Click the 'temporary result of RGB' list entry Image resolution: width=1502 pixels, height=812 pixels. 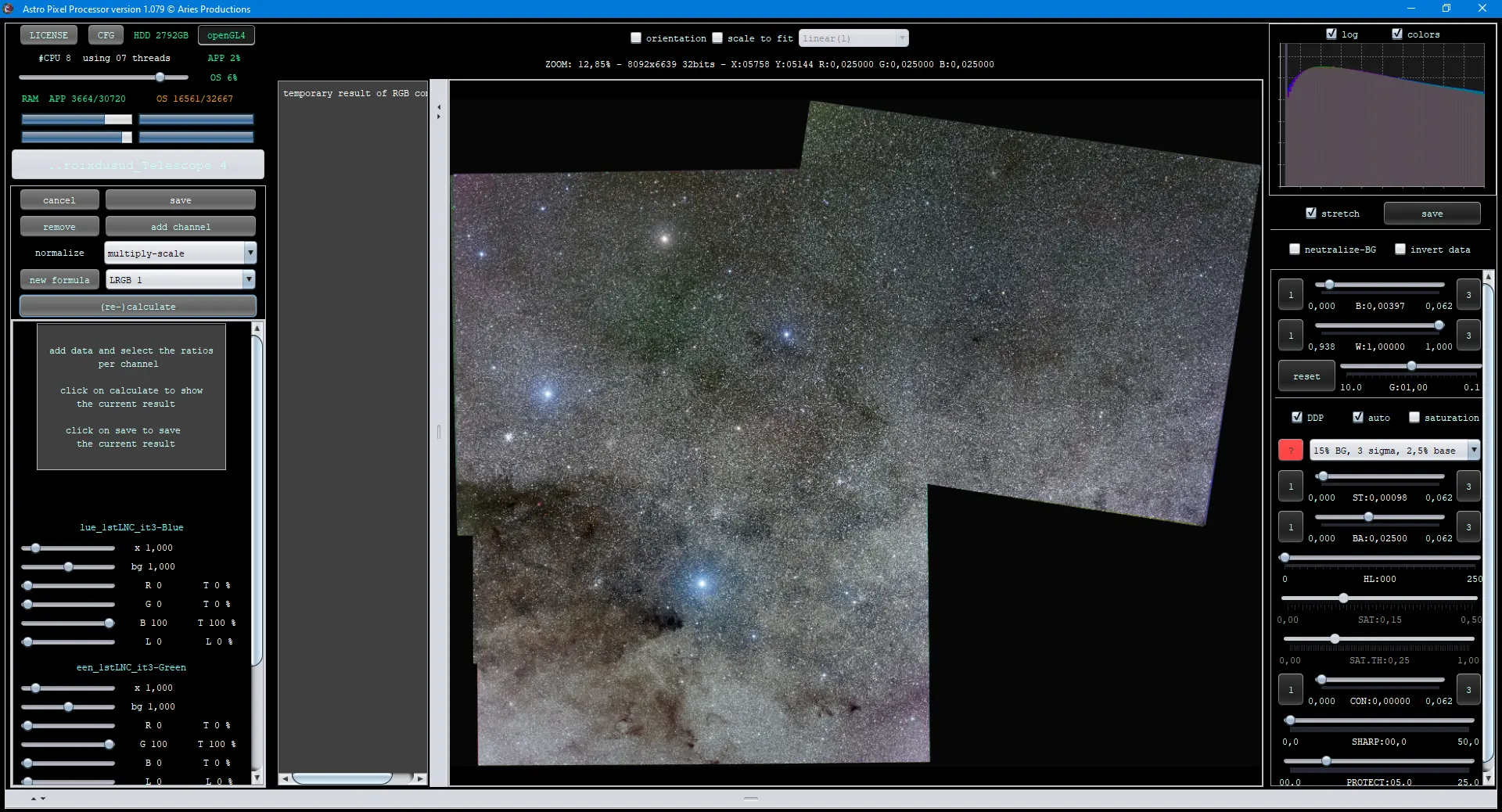[x=355, y=93]
